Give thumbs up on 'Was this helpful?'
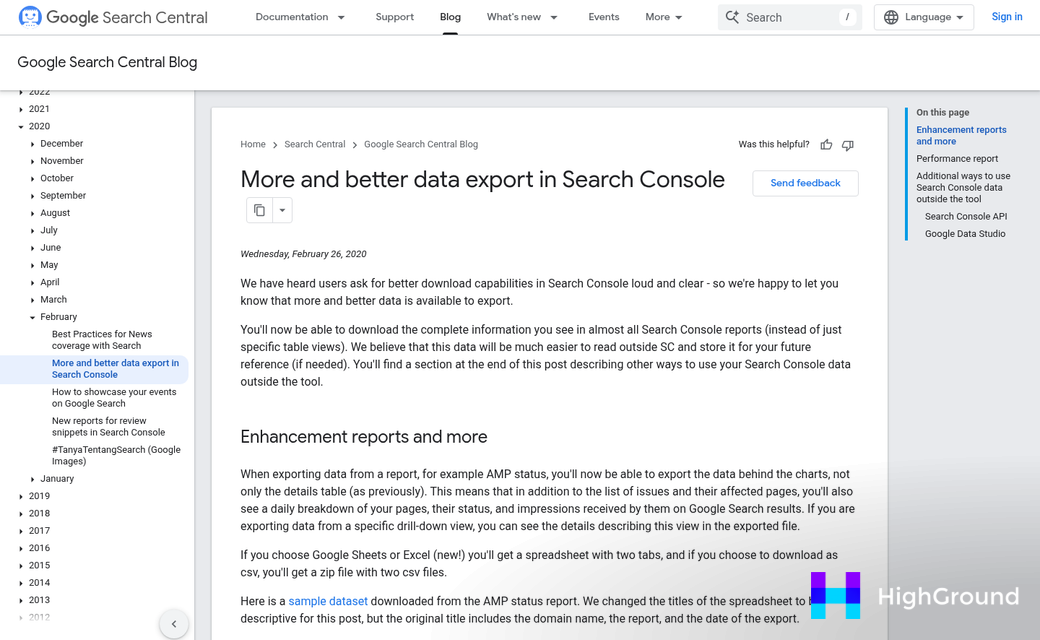 826,144
